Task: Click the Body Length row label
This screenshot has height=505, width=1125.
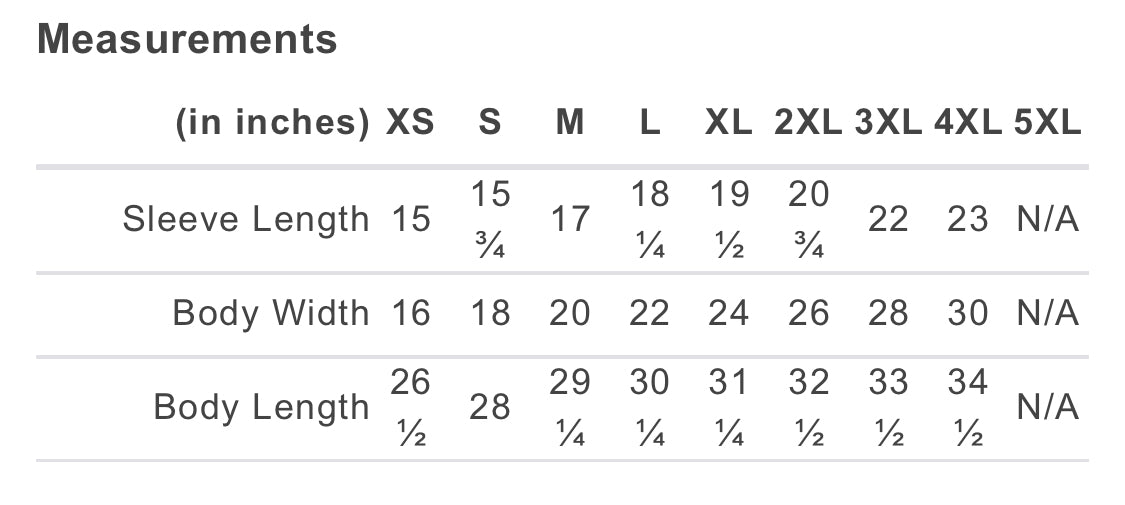Action: [261, 407]
